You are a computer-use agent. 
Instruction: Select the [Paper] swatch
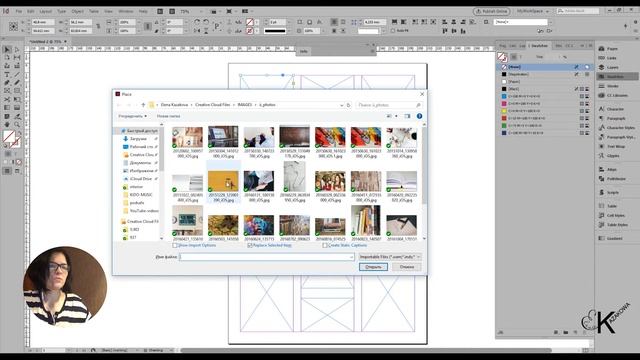coord(544,82)
